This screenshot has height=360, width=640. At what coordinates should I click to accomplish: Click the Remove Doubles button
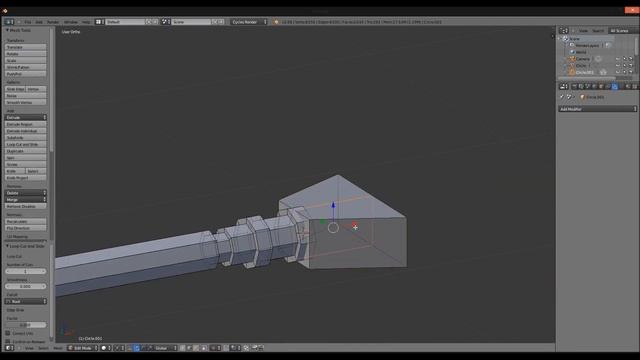[26, 207]
